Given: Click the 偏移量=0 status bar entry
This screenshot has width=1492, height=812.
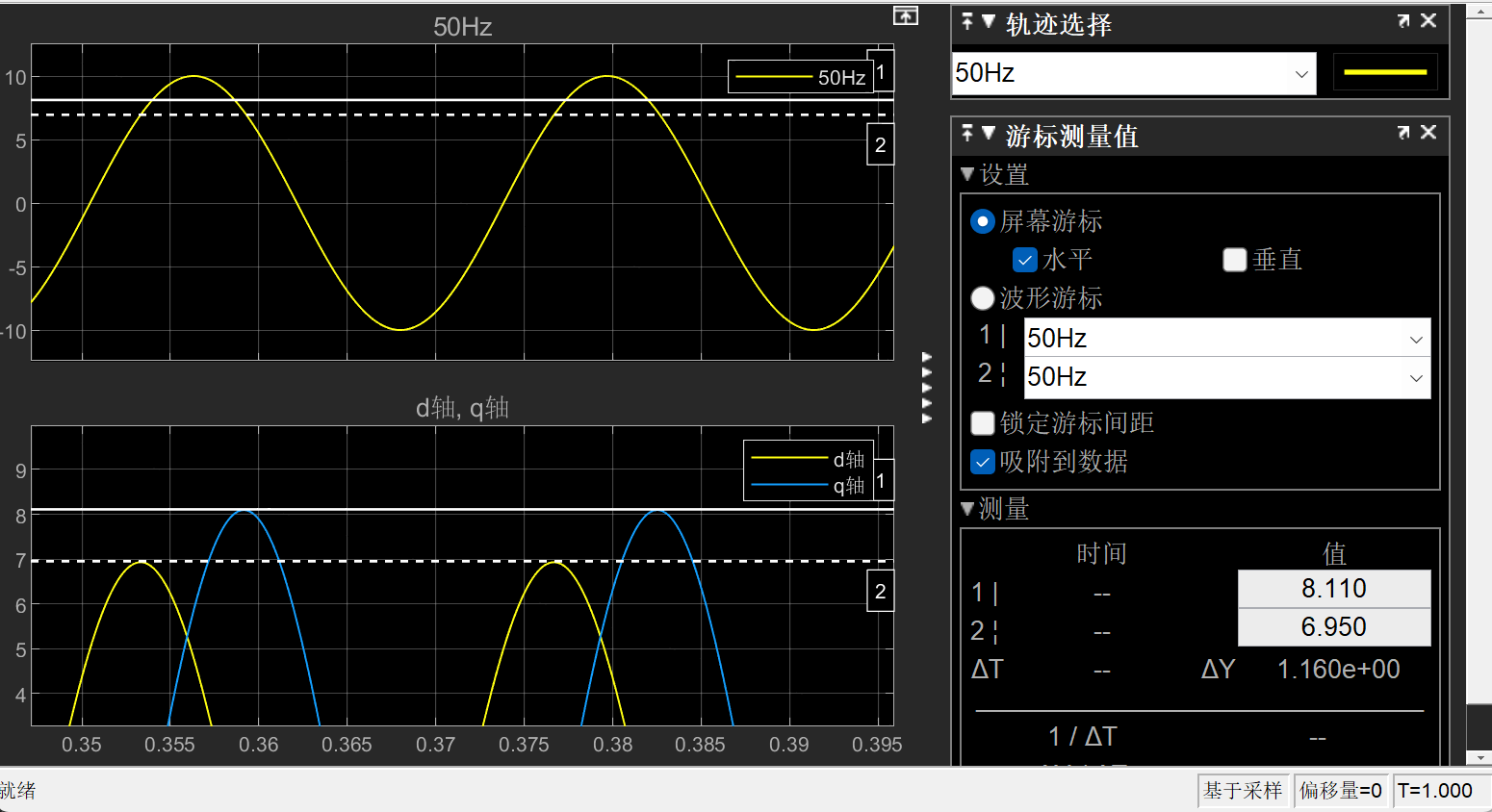Looking at the screenshot, I should click(x=1341, y=791).
